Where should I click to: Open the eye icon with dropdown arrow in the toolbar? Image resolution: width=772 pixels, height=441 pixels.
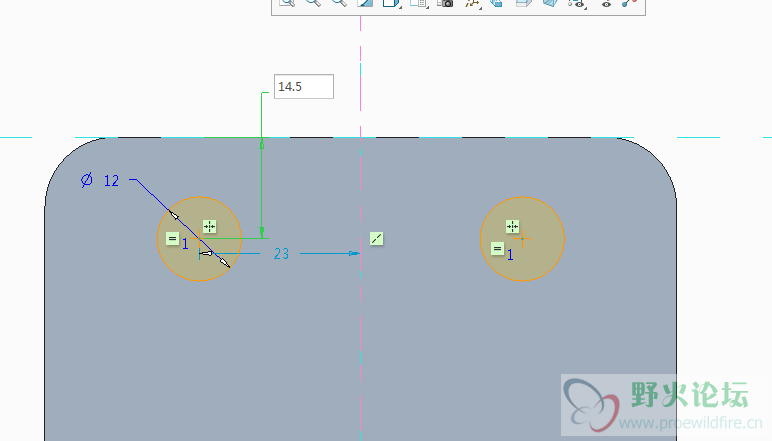coord(577,3)
